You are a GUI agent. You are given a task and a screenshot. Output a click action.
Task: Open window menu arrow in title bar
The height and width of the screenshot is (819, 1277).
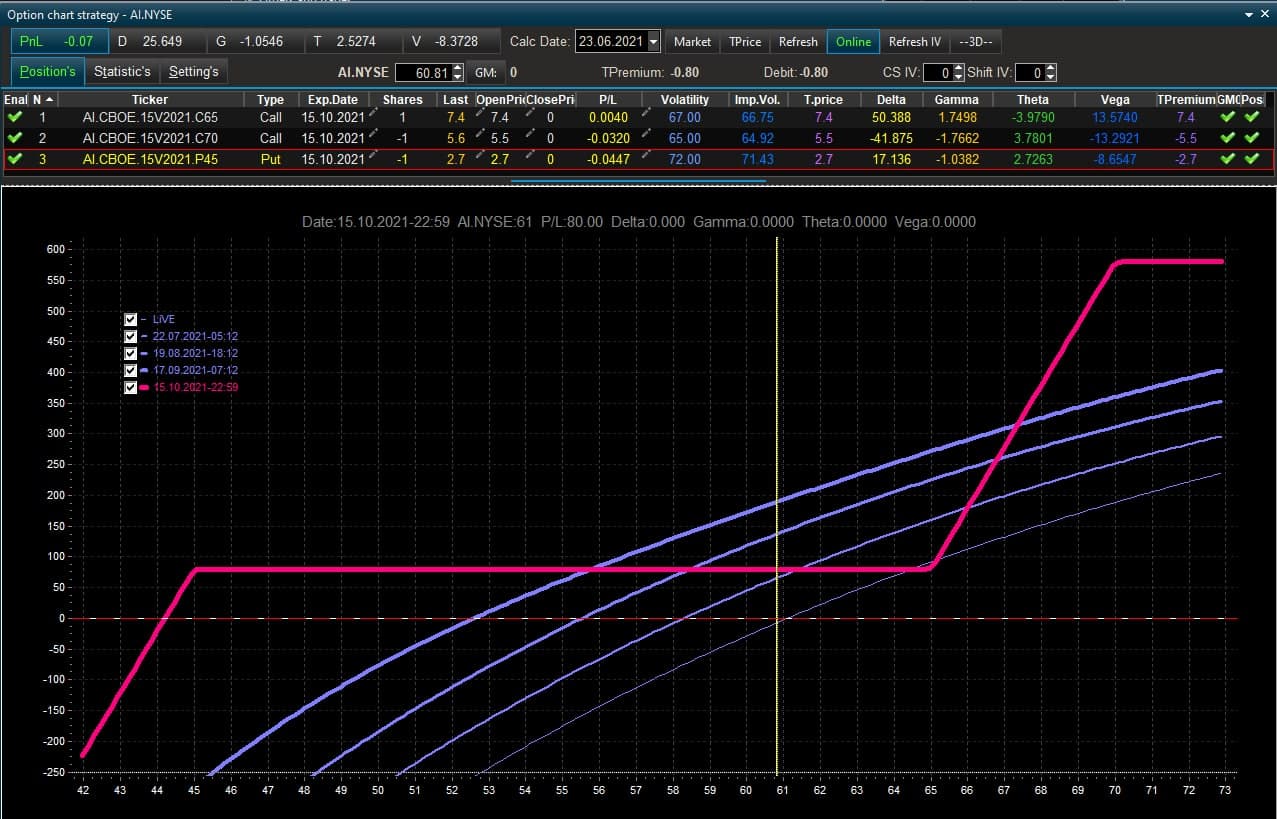(1249, 15)
